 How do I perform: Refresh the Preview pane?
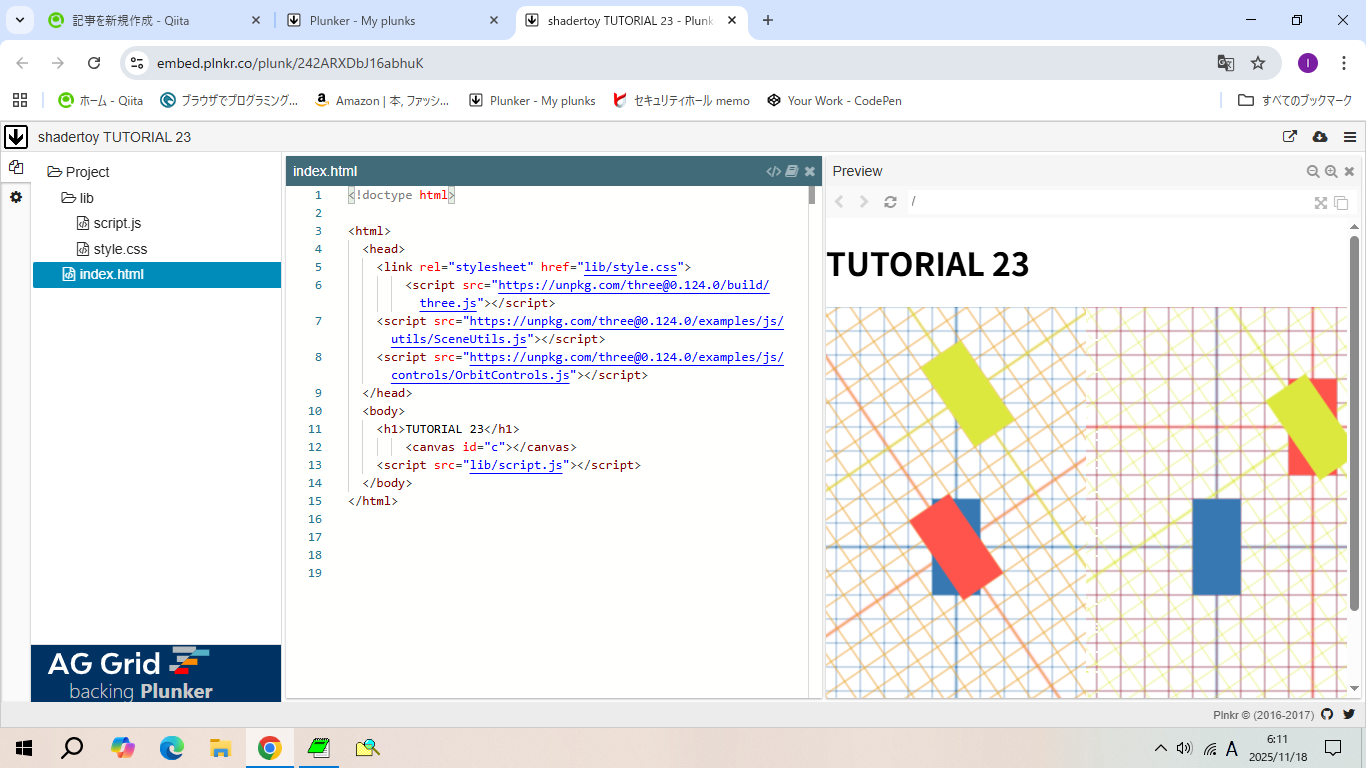click(x=890, y=202)
